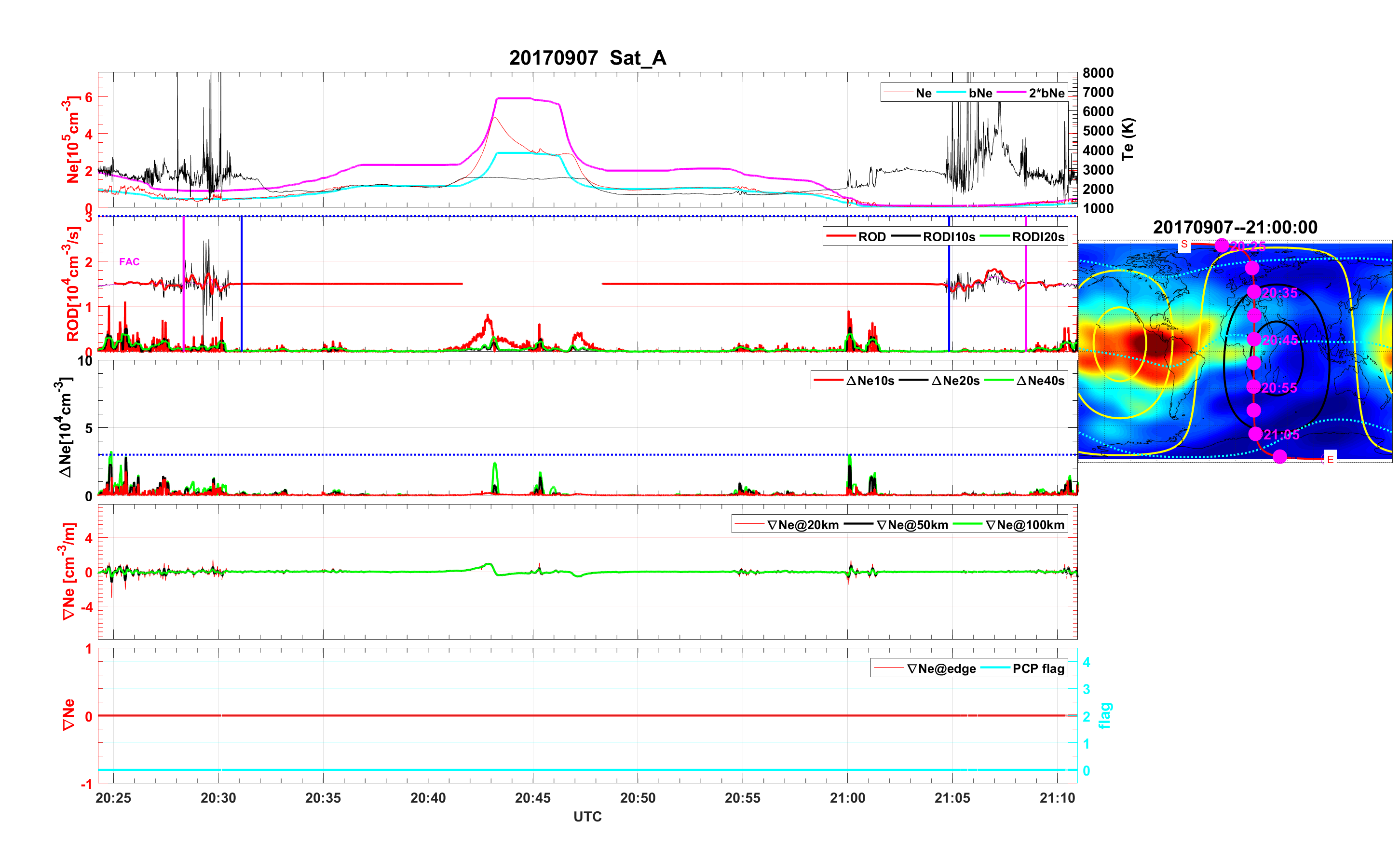Click the RODI20s green legend line
Image resolution: width=1400 pixels, height=847 pixels.
coord(994,237)
